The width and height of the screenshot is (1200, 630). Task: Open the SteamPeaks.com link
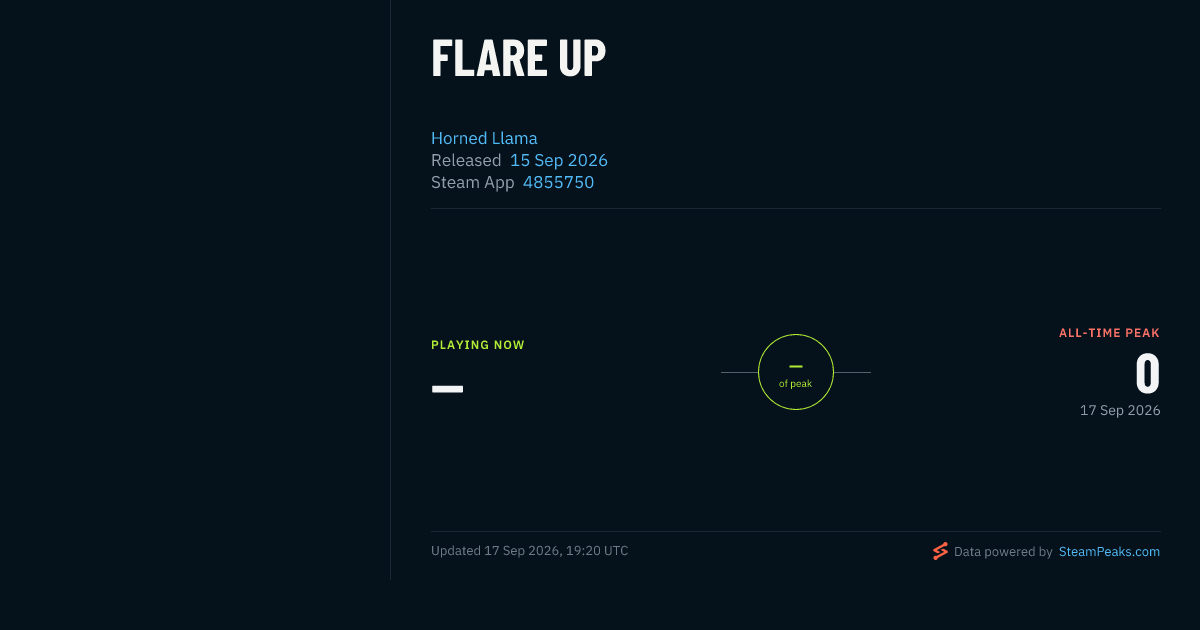[x=1109, y=551]
